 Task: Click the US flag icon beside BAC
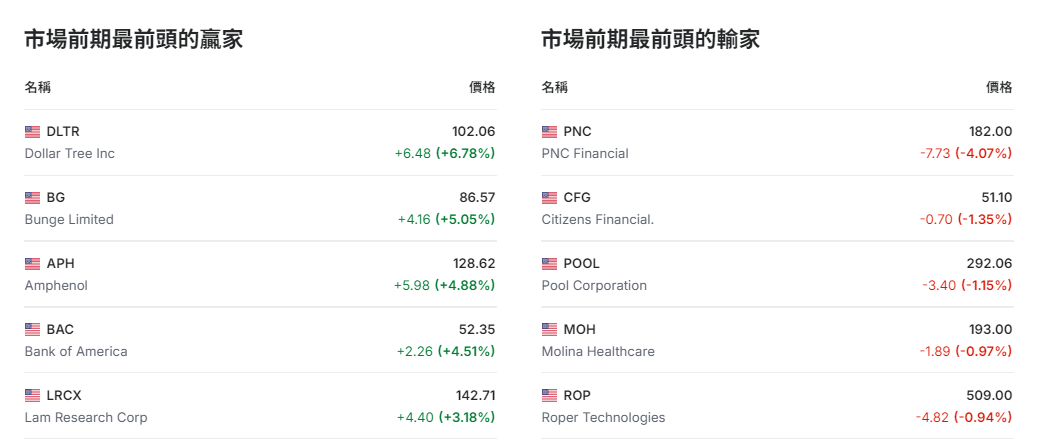33,330
